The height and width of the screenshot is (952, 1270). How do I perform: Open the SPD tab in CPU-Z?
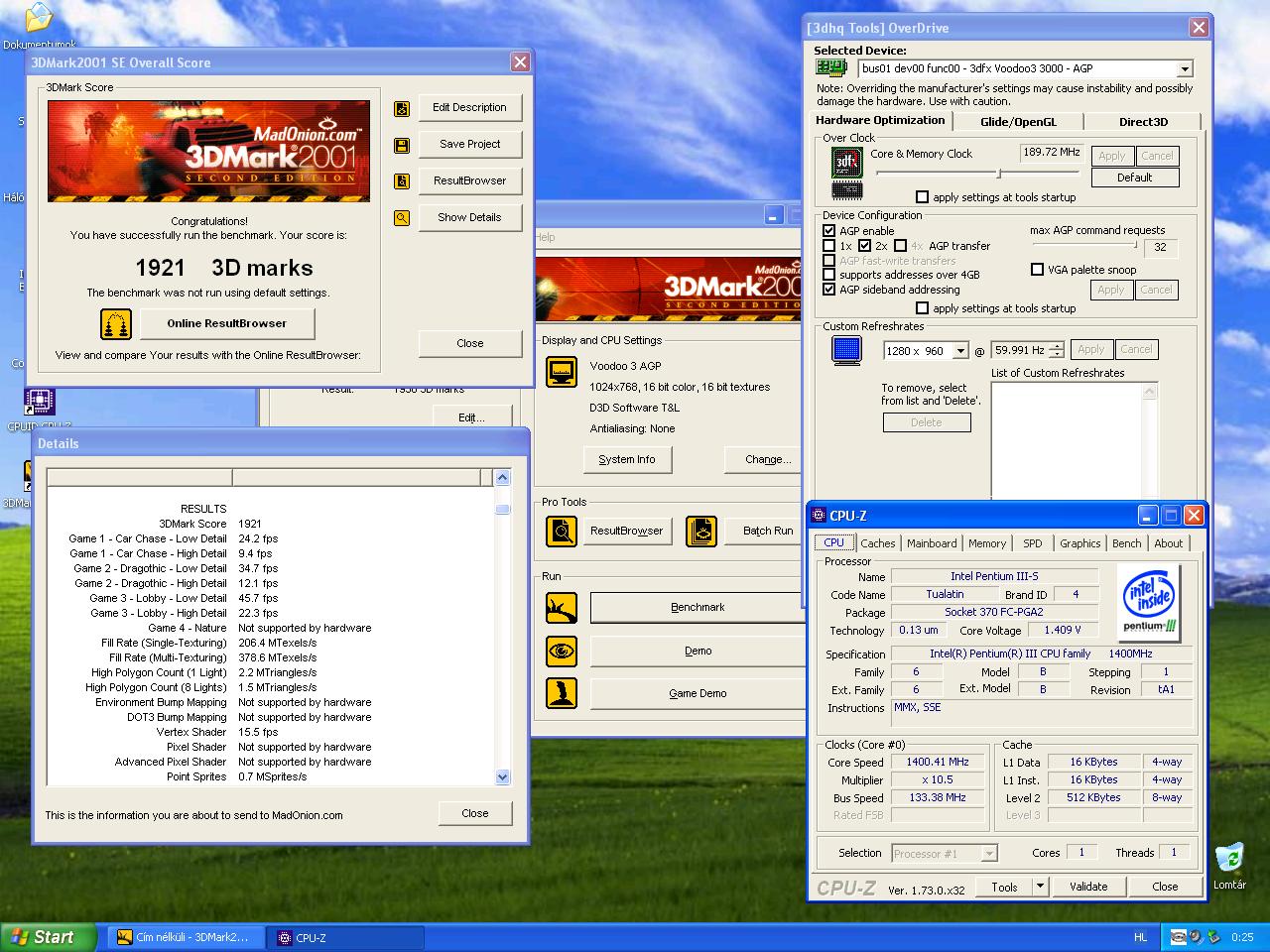(x=1033, y=543)
